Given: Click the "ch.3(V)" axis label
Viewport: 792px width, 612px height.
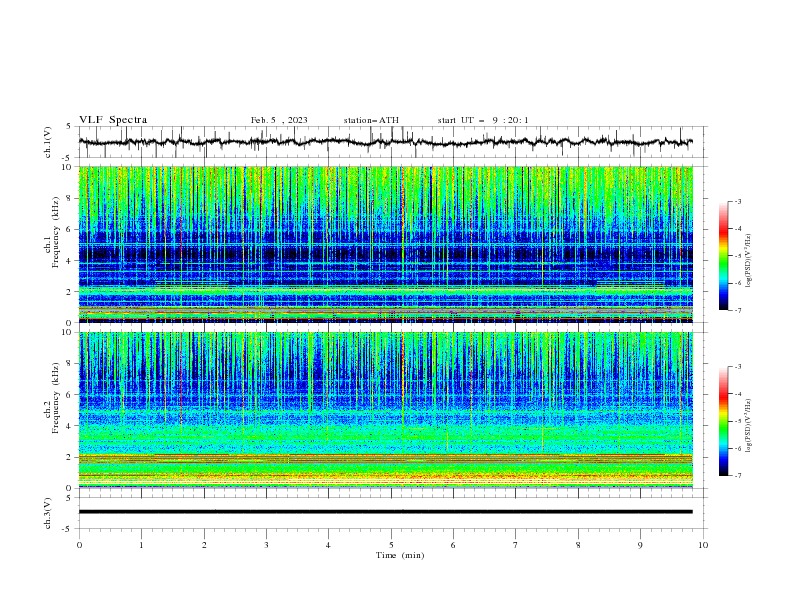Looking at the screenshot, I should (x=48, y=513).
